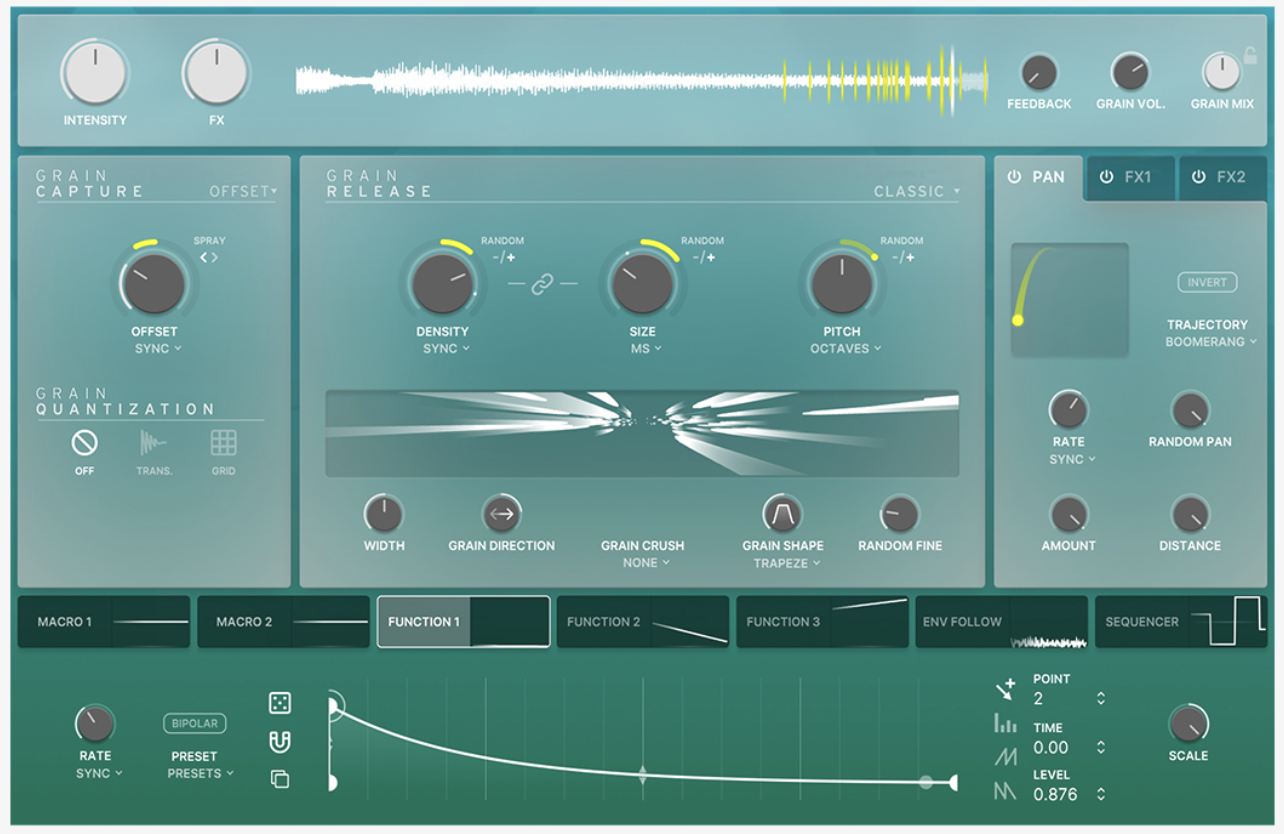Open the Presets dropdown
Viewport: 1284px width, 834px height.
pos(200,773)
